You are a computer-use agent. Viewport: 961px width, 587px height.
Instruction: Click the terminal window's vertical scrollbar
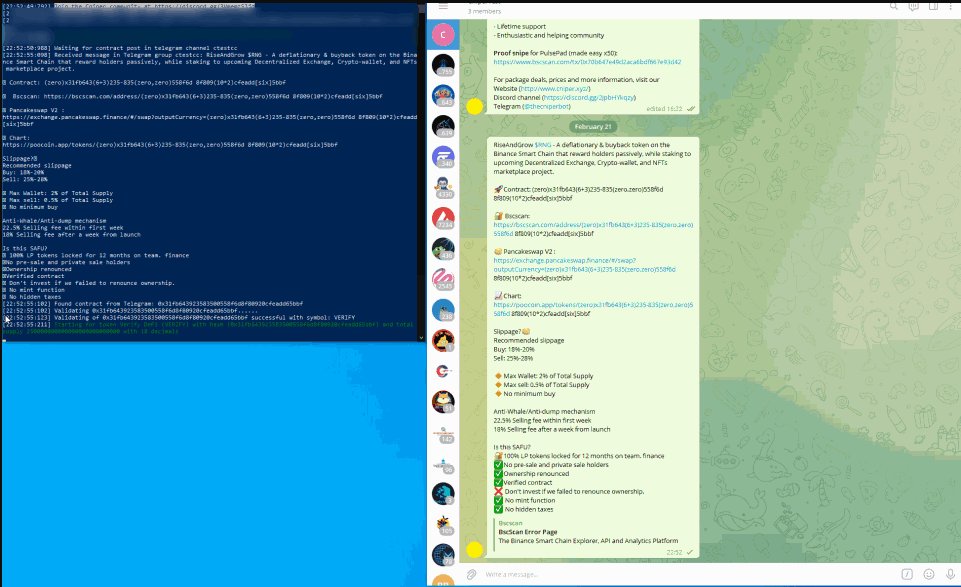(x=421, y=170)
